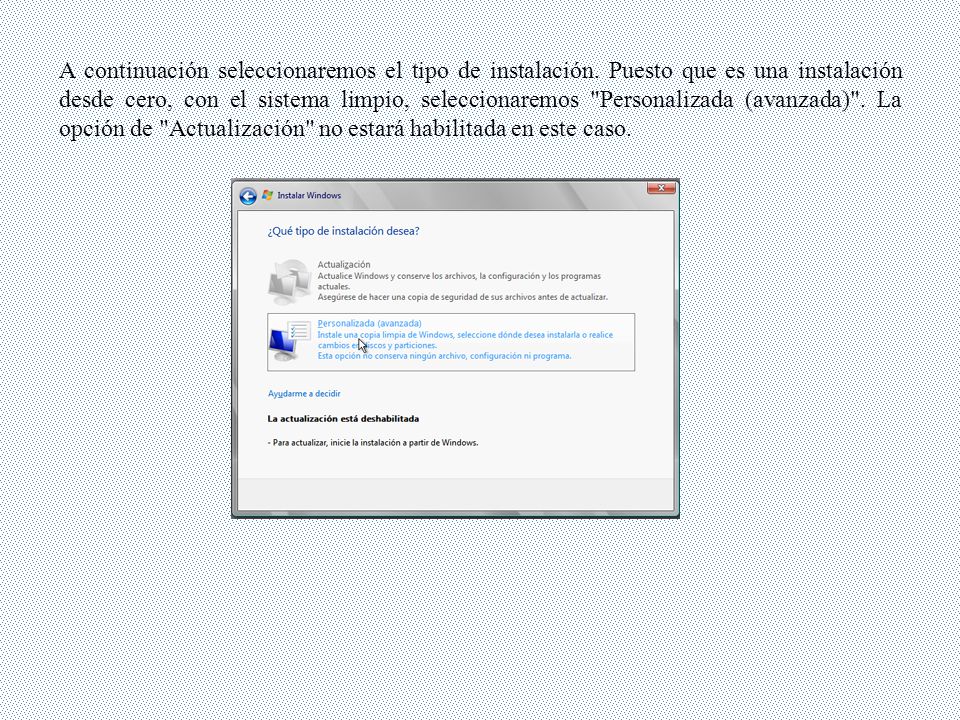Click the slide paragraph starting "A continuación seleccionaremos"
The height and width of the screenshot is (720, 960).
coord(480,100)
